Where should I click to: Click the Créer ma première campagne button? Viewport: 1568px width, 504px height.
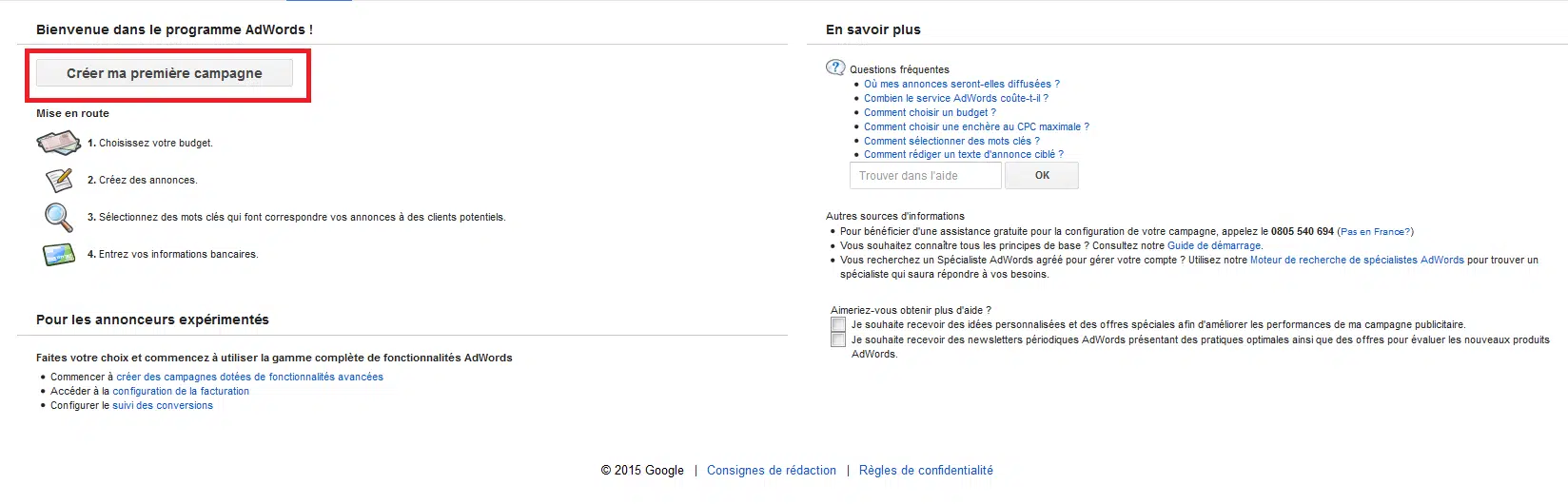pos(165,73)
